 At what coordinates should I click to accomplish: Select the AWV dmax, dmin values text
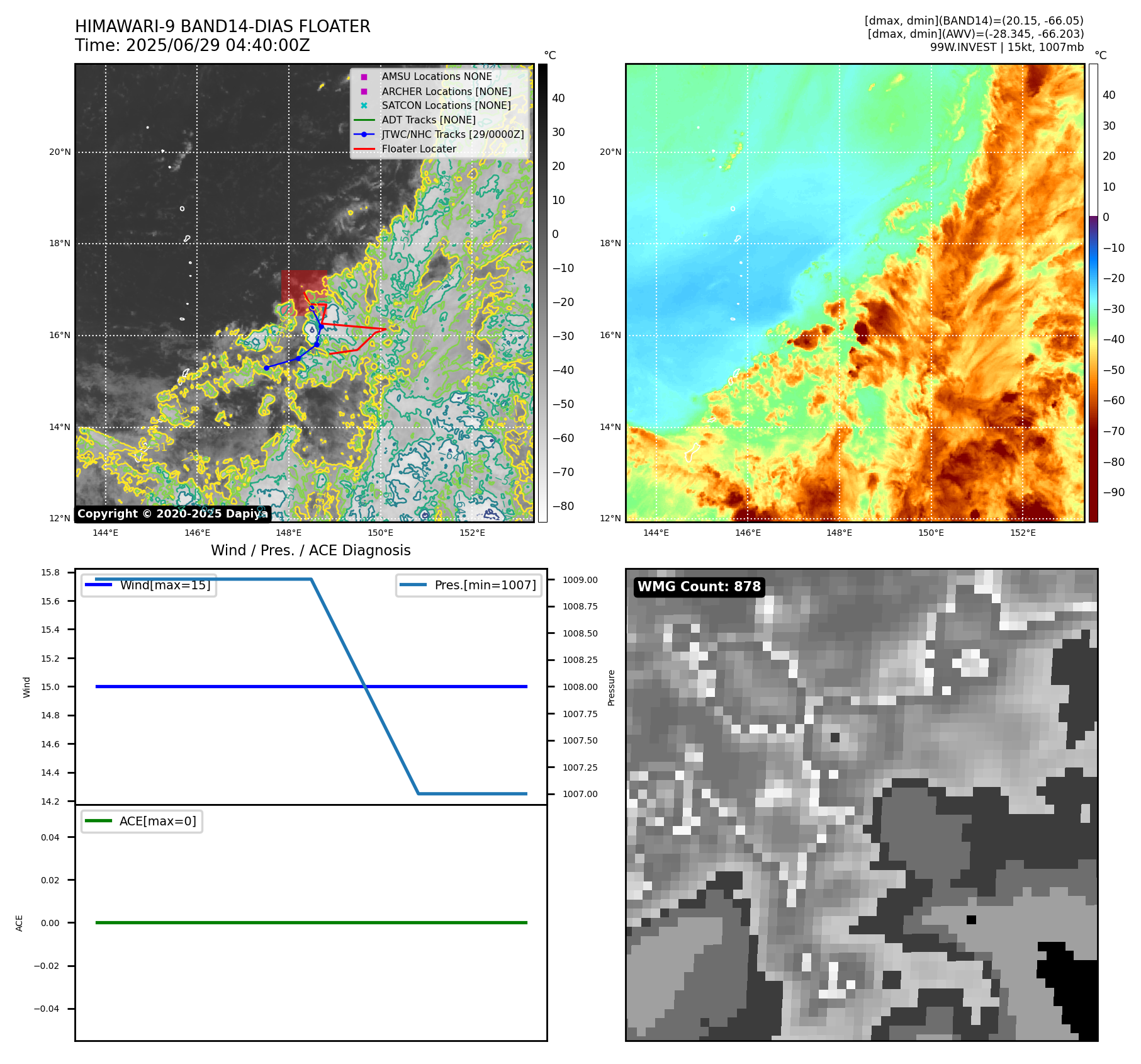(976, 34)
